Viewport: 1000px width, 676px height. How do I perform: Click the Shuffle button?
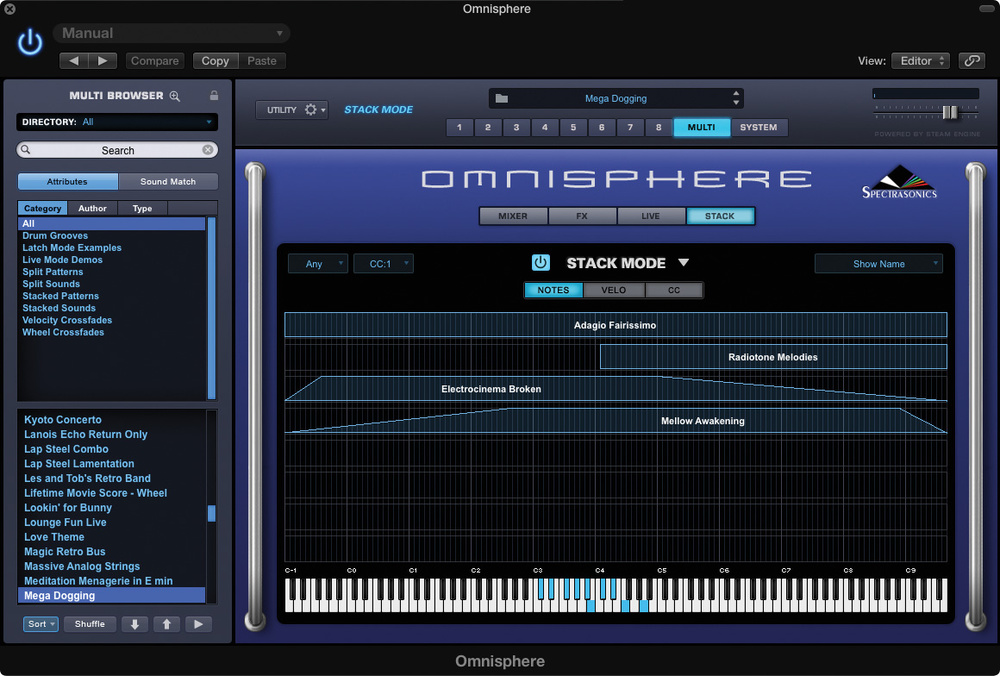(90, 624)
